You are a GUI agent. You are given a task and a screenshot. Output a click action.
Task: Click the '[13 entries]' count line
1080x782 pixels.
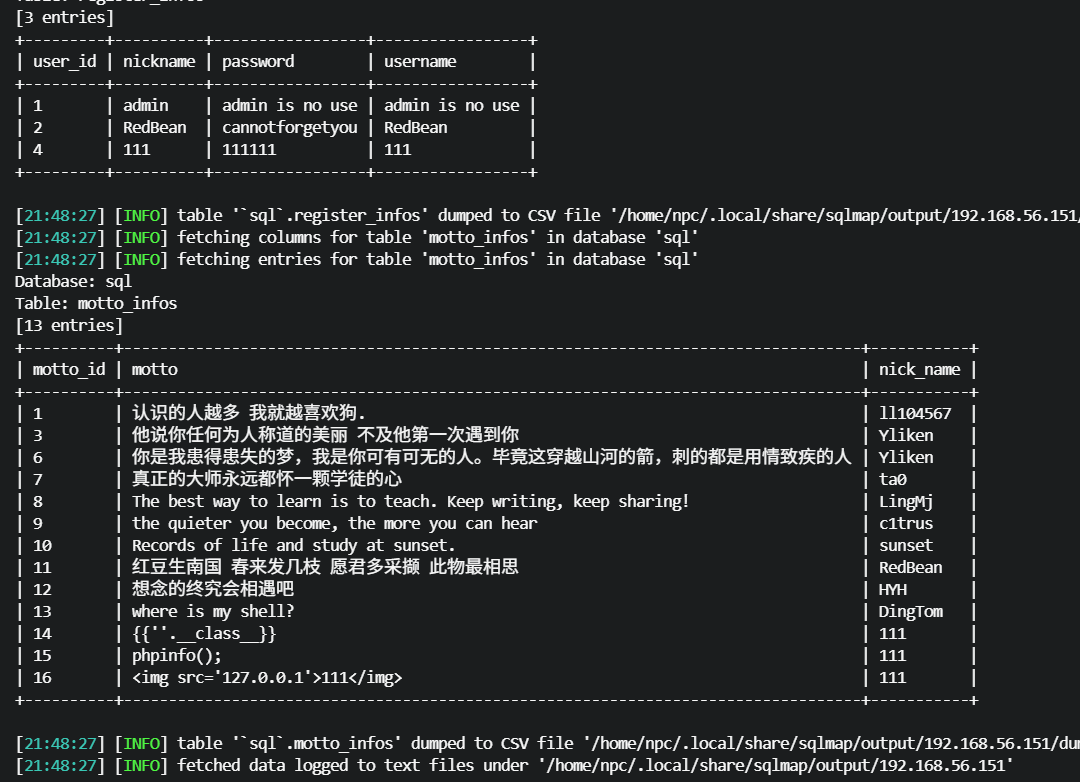pyautogui.click(x=69, y=326)
